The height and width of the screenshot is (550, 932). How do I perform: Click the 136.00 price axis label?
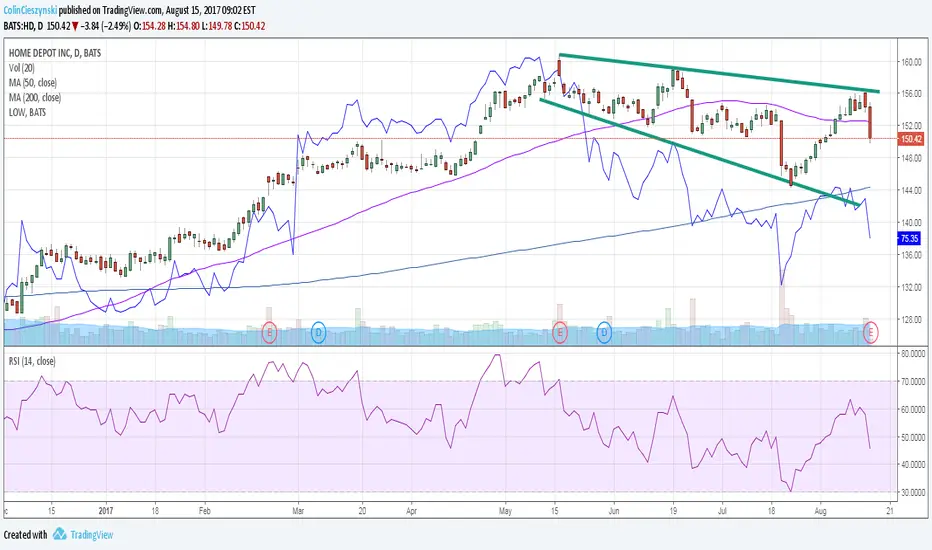(911, 255)
